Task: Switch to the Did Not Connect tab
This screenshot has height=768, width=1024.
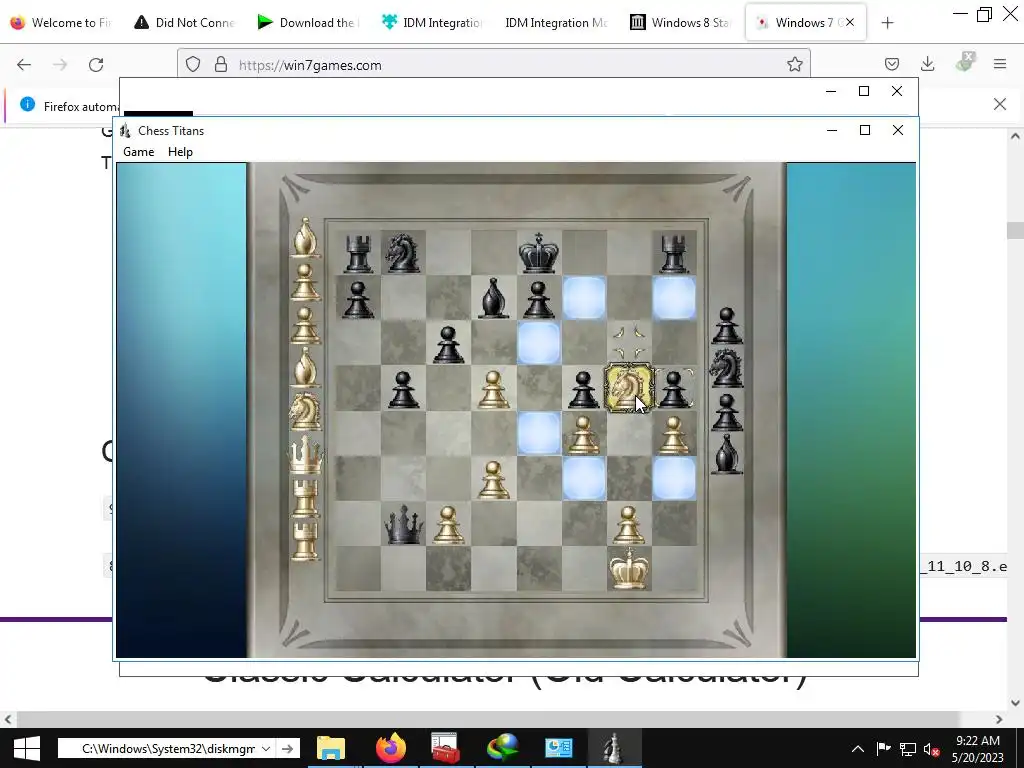Action: click(185, 23)
